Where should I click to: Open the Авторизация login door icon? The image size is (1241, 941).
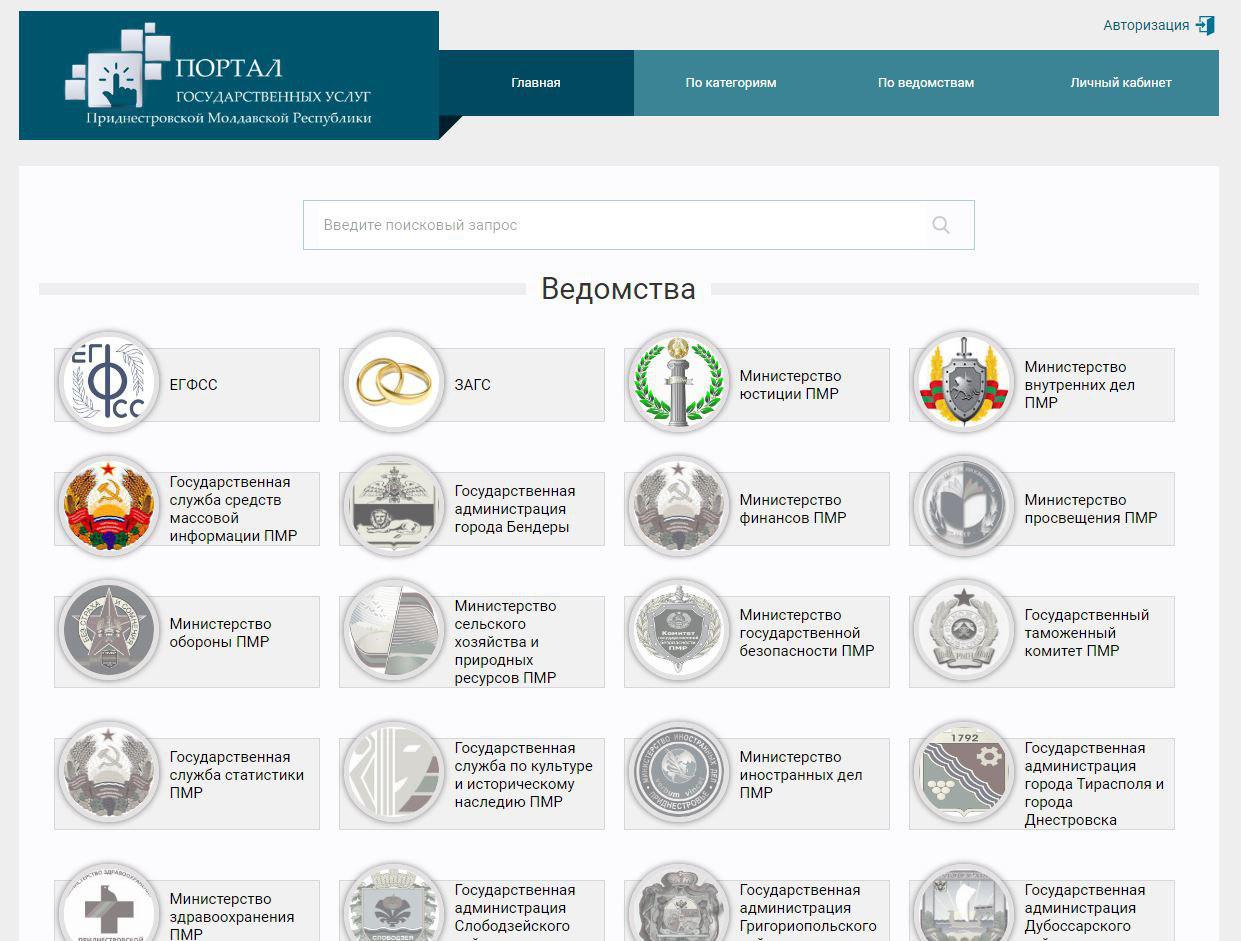point(1205,25)
